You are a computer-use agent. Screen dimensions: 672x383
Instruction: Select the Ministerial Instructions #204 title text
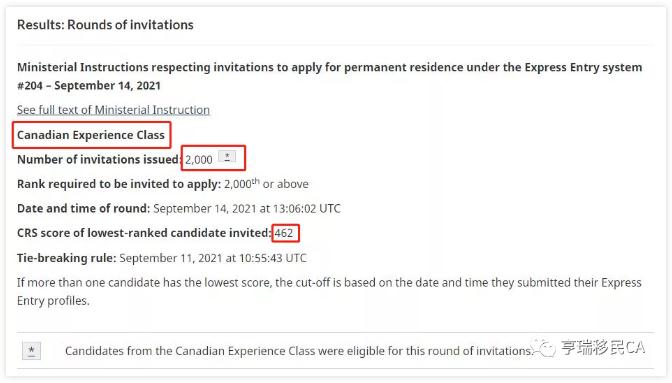[330, 76]
